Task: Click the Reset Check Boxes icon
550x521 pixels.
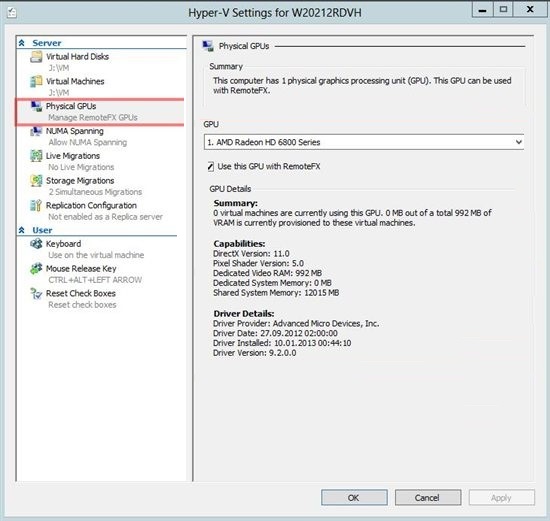Action: 36,293
